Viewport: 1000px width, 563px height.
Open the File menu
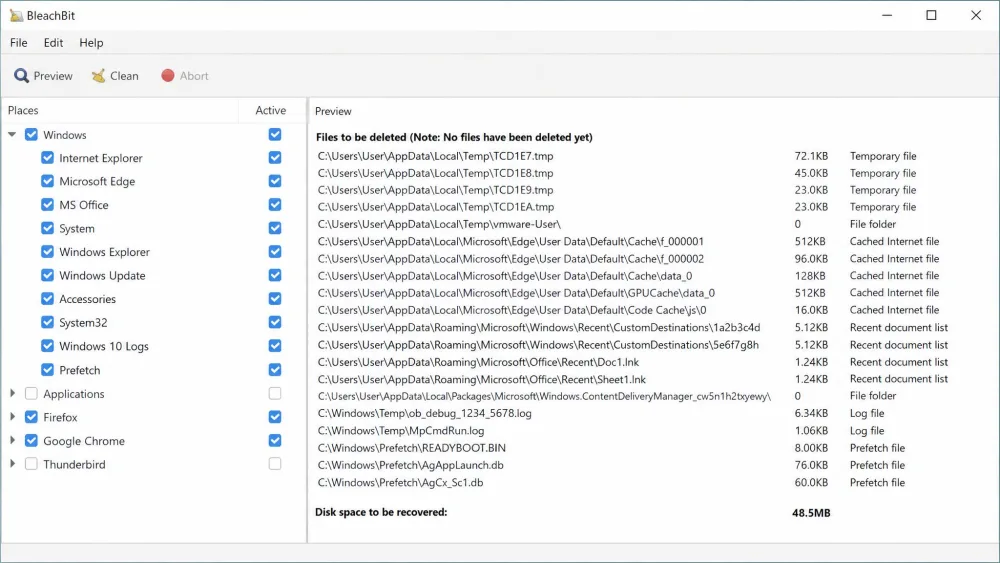coord(18,43)
